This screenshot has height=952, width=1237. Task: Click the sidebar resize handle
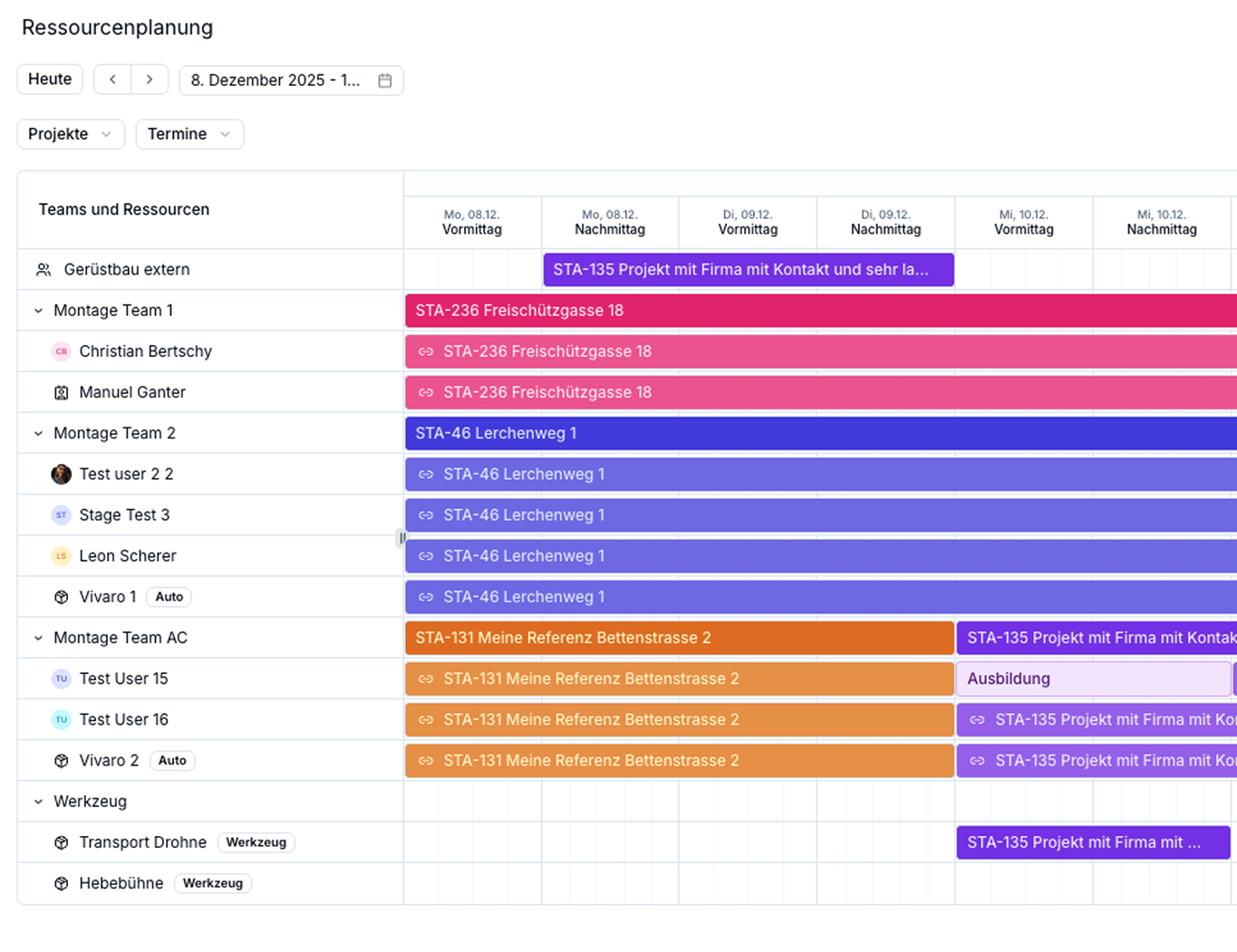(x=401, y=538)
